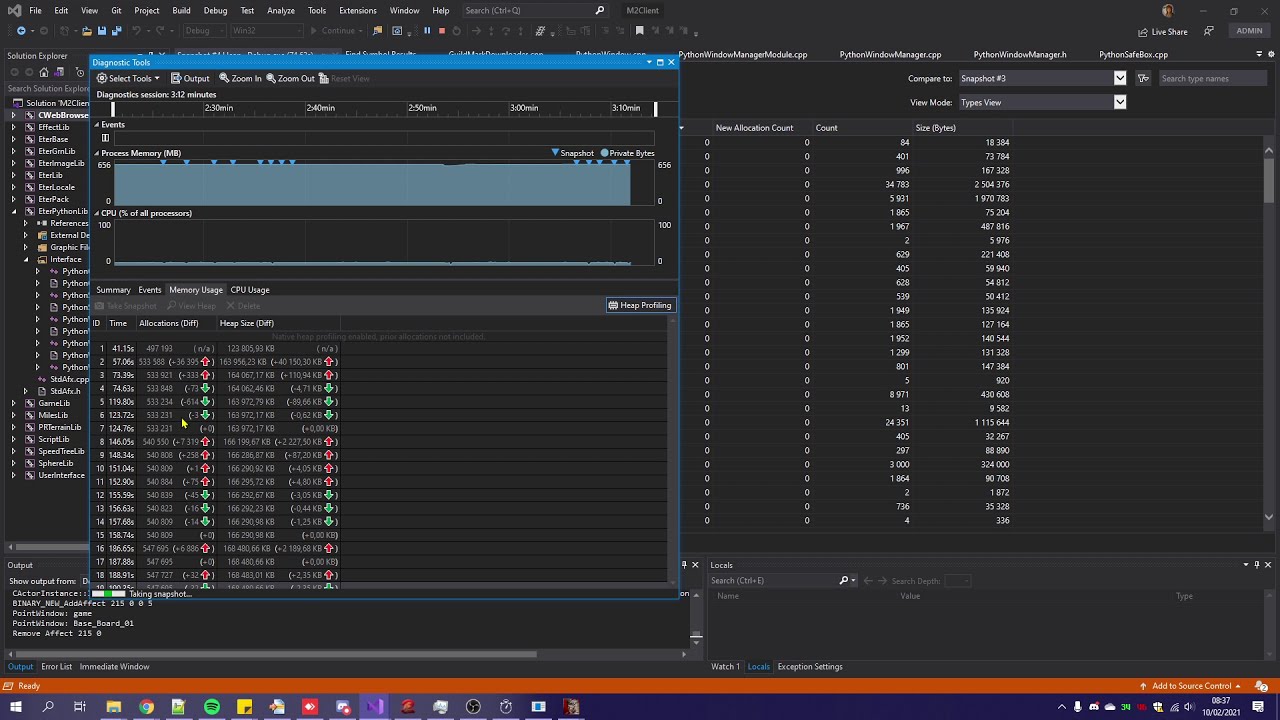Toggle the Heap Profiling button

tap(640, 305)
